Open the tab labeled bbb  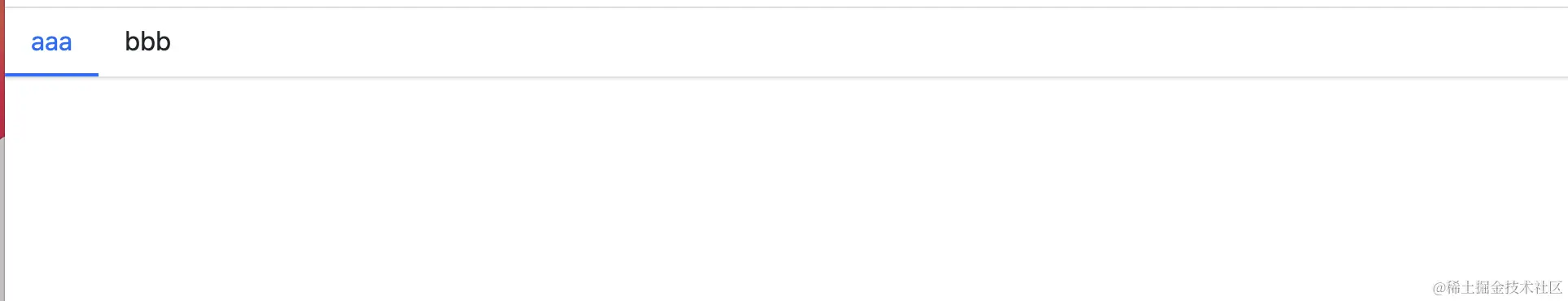point(147,41)
